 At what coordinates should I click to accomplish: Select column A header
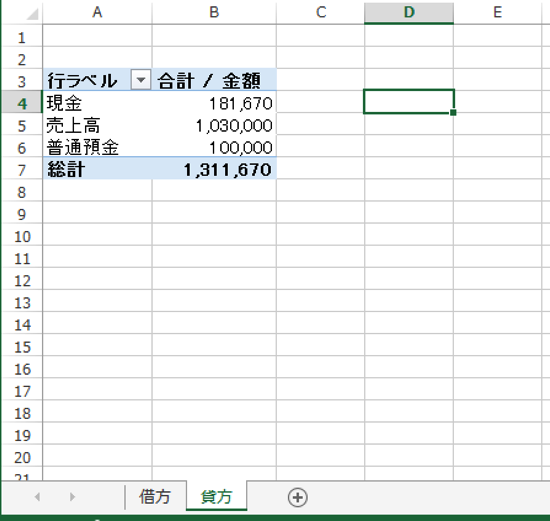coord(97,12)
